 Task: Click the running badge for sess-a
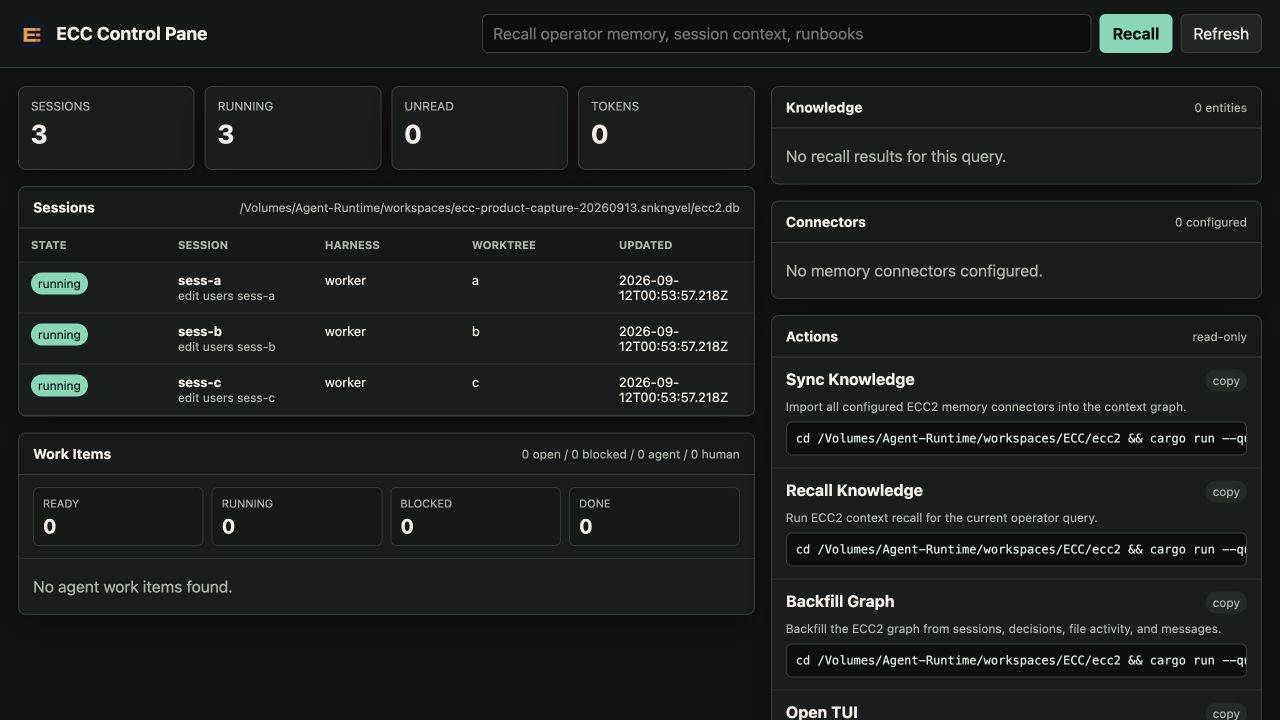(x=59, y=284)
